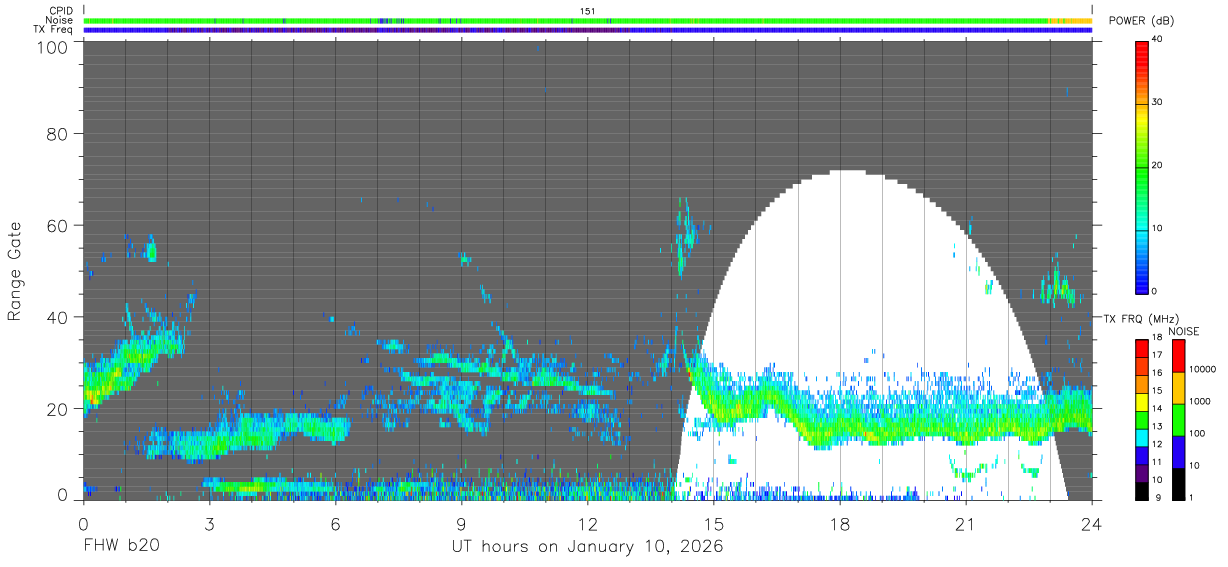Click the 60 tick on Range Gate axis
This screenshot has width=1228, height=567.
pyautogui.click(x=57, y=226)
